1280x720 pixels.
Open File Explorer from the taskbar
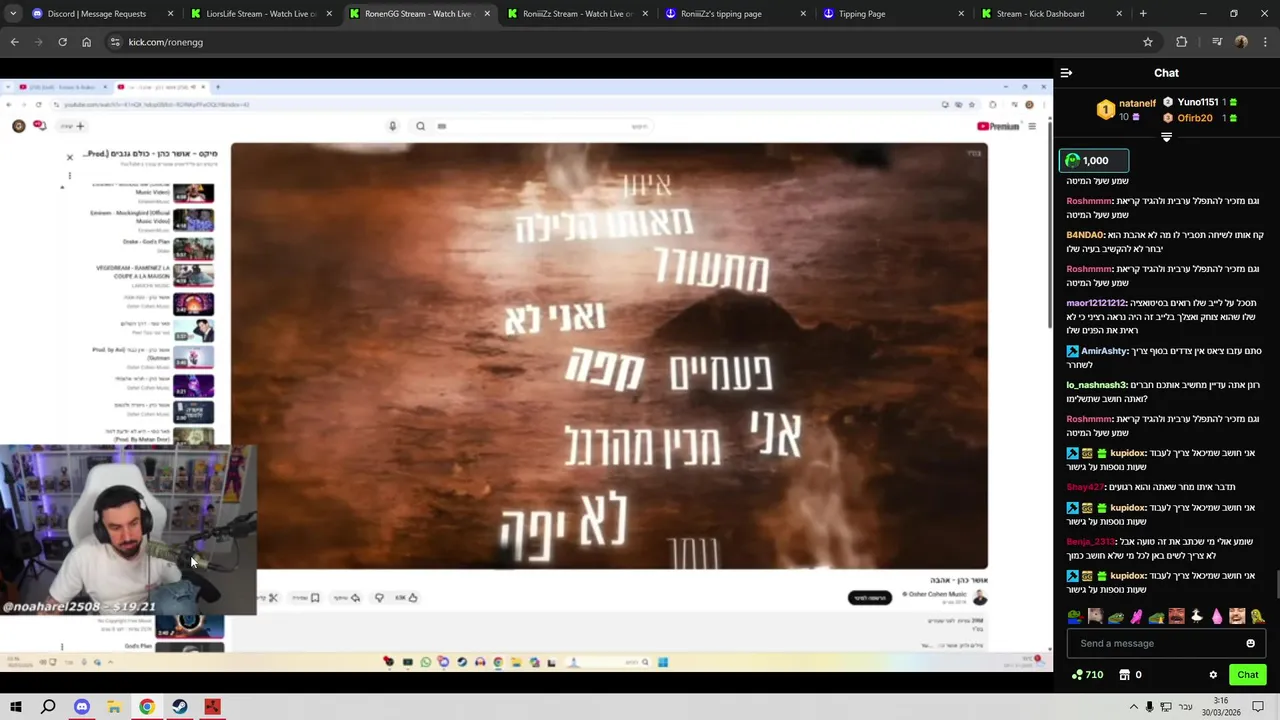coord(114,707)
